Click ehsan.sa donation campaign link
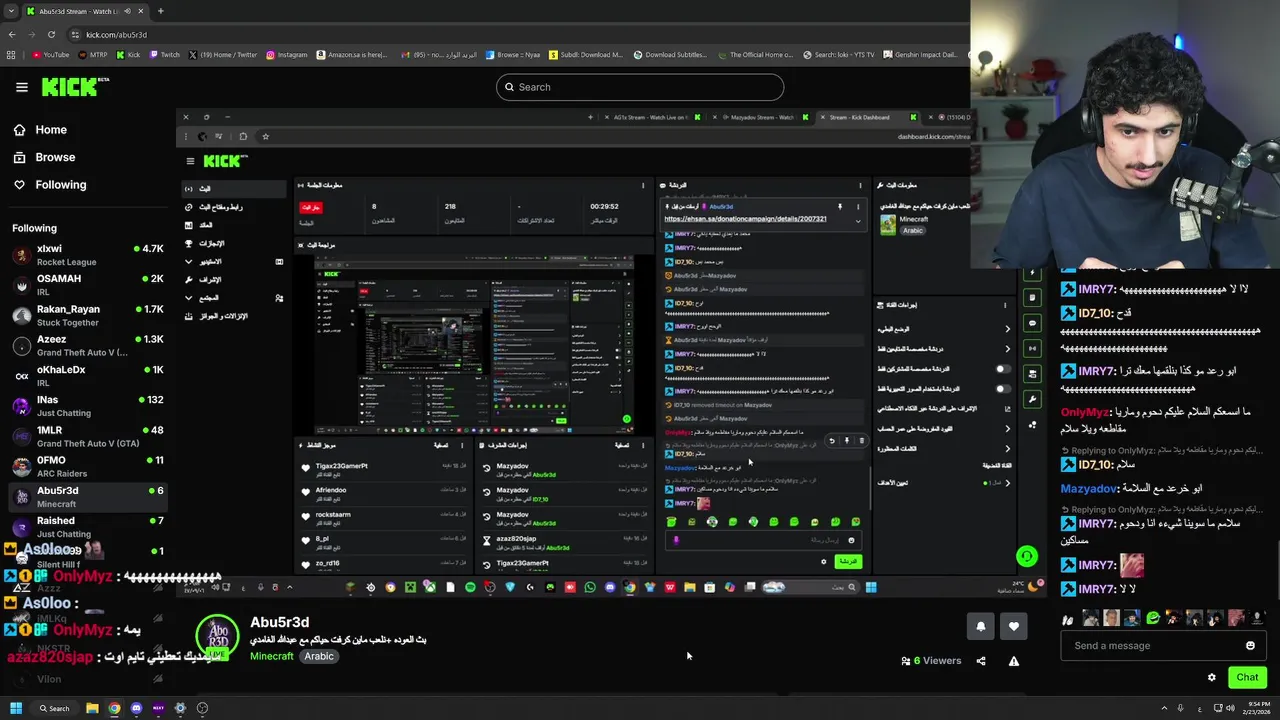This screenshot has height=720, width=1280. tap(745, 218)
